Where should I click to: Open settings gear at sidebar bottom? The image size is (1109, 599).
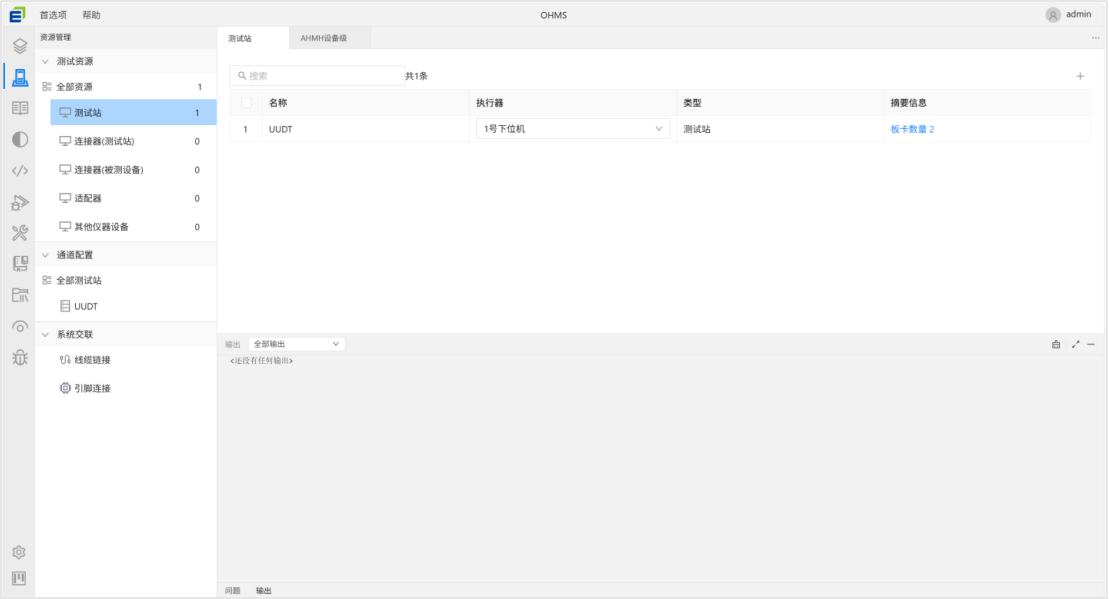[19, 552]
